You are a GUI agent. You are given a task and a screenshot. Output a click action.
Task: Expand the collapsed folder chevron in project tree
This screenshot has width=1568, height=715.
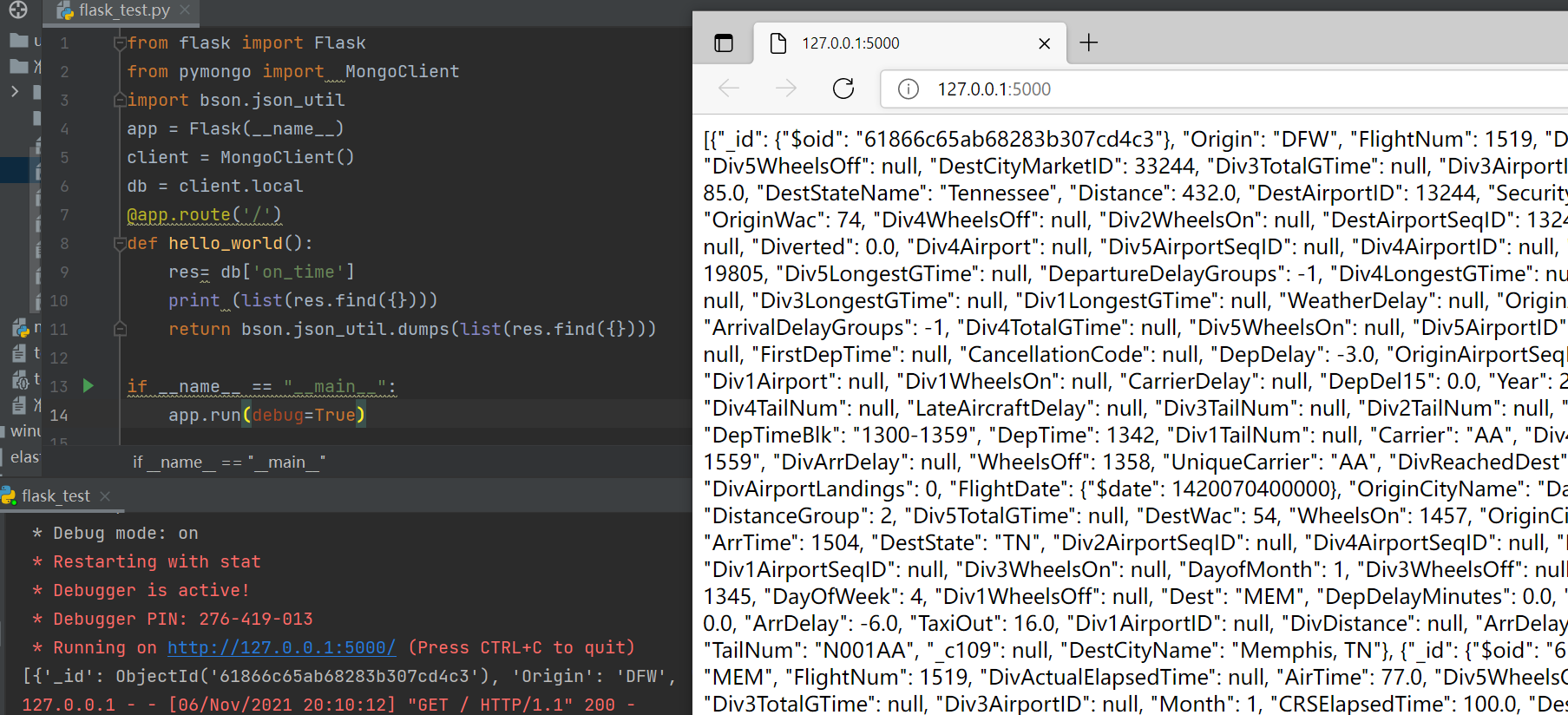pyautogui.click(x=15, y=90)
